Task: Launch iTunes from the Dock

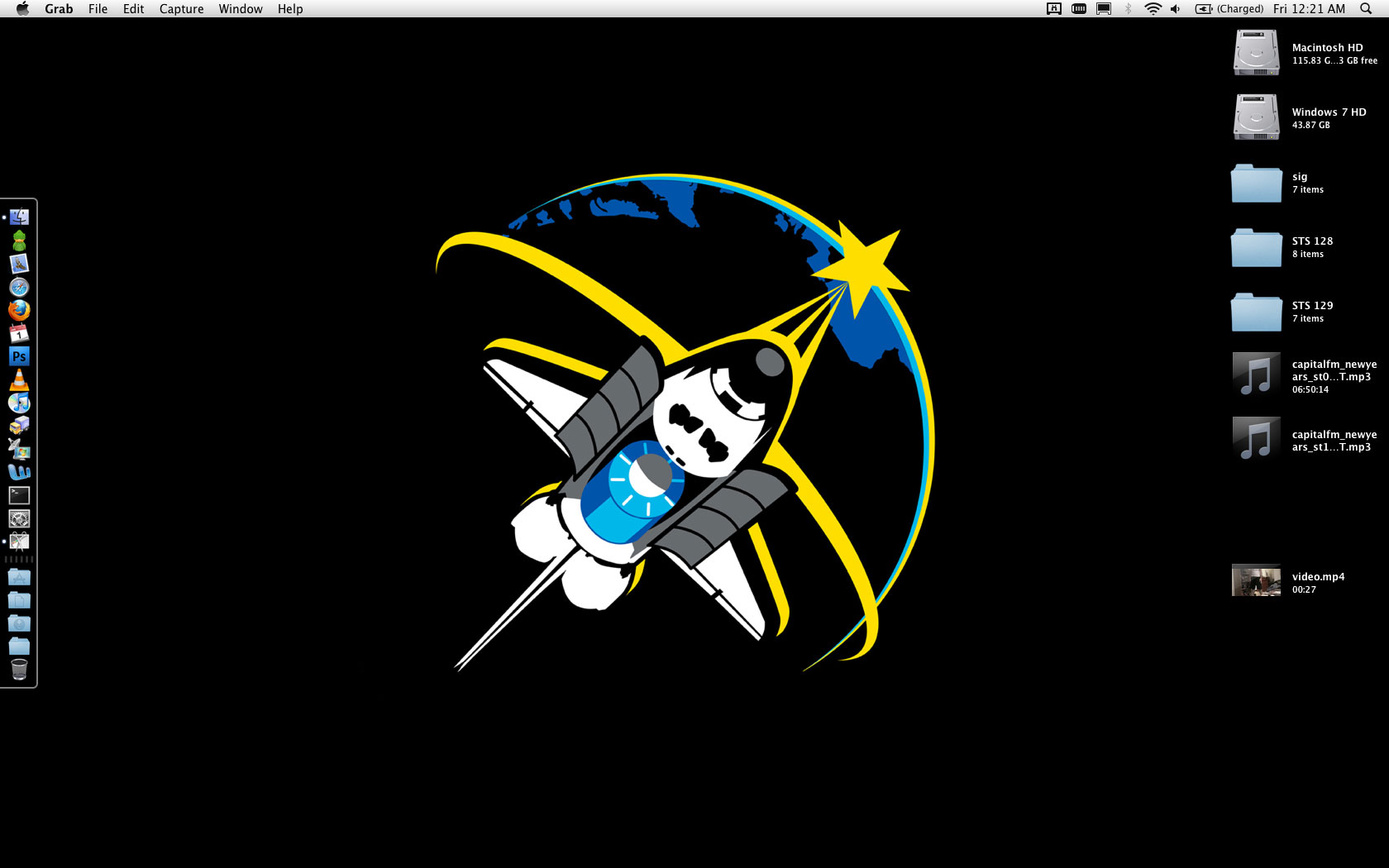Action: 19,403
